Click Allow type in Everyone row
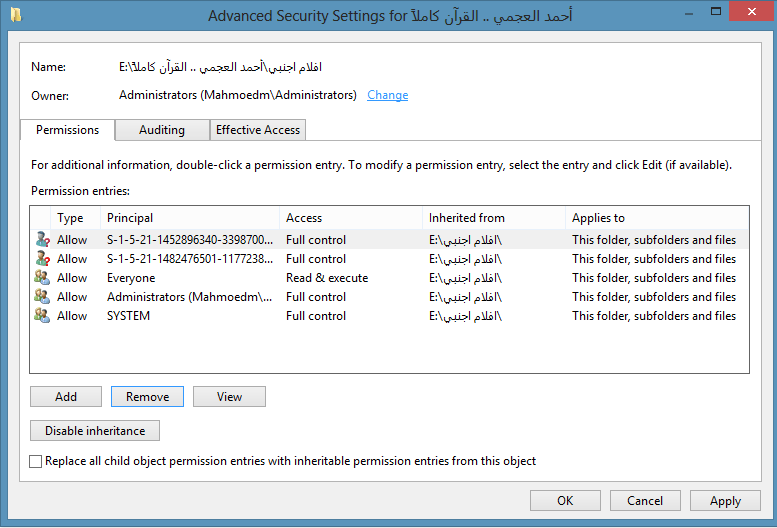Image resolution: width=777 pixels, height=528 pixels. (72, 278)
